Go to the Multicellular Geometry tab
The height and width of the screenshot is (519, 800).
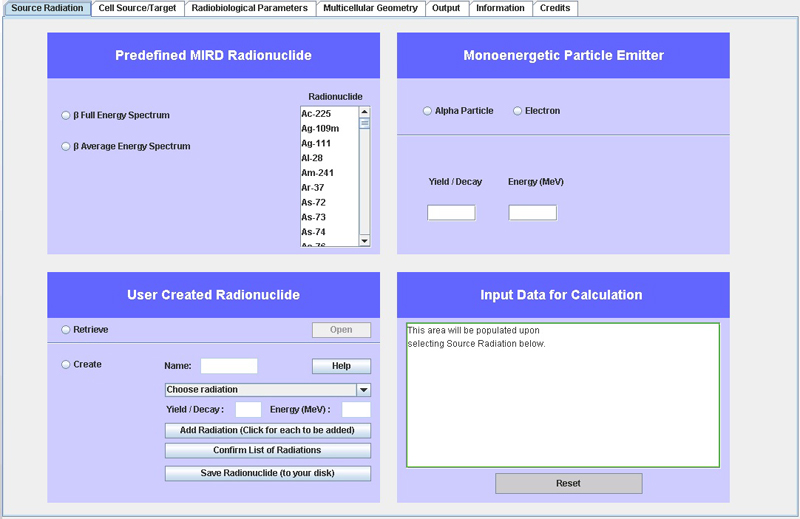(x=370, y=8)
